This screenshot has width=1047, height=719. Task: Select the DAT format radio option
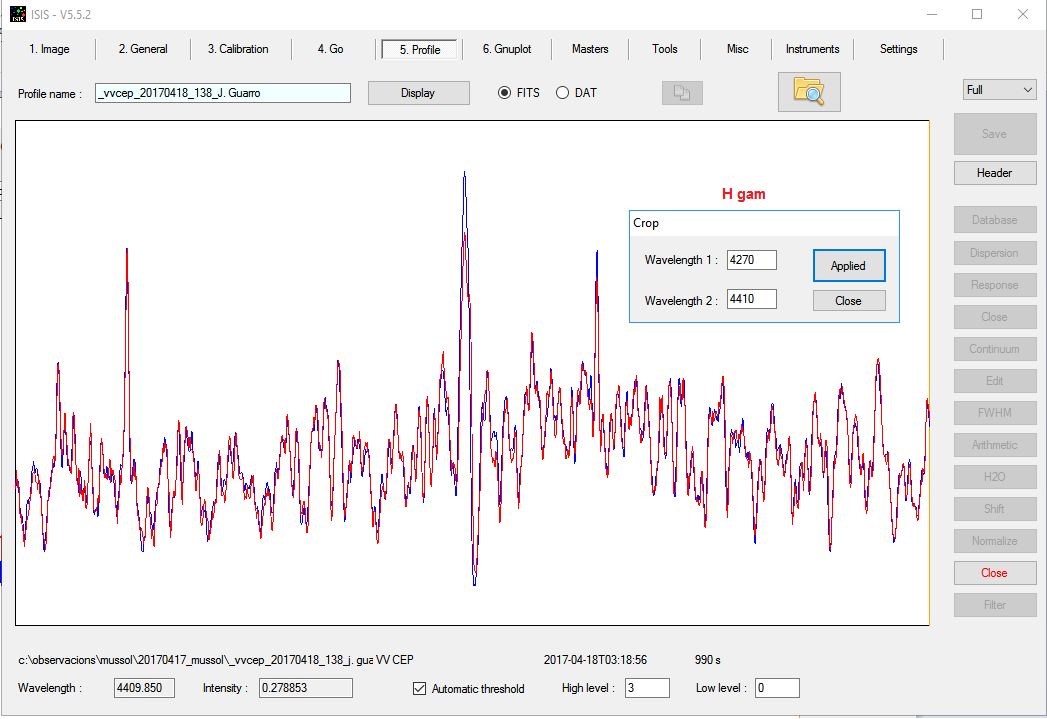coord(562,93)
